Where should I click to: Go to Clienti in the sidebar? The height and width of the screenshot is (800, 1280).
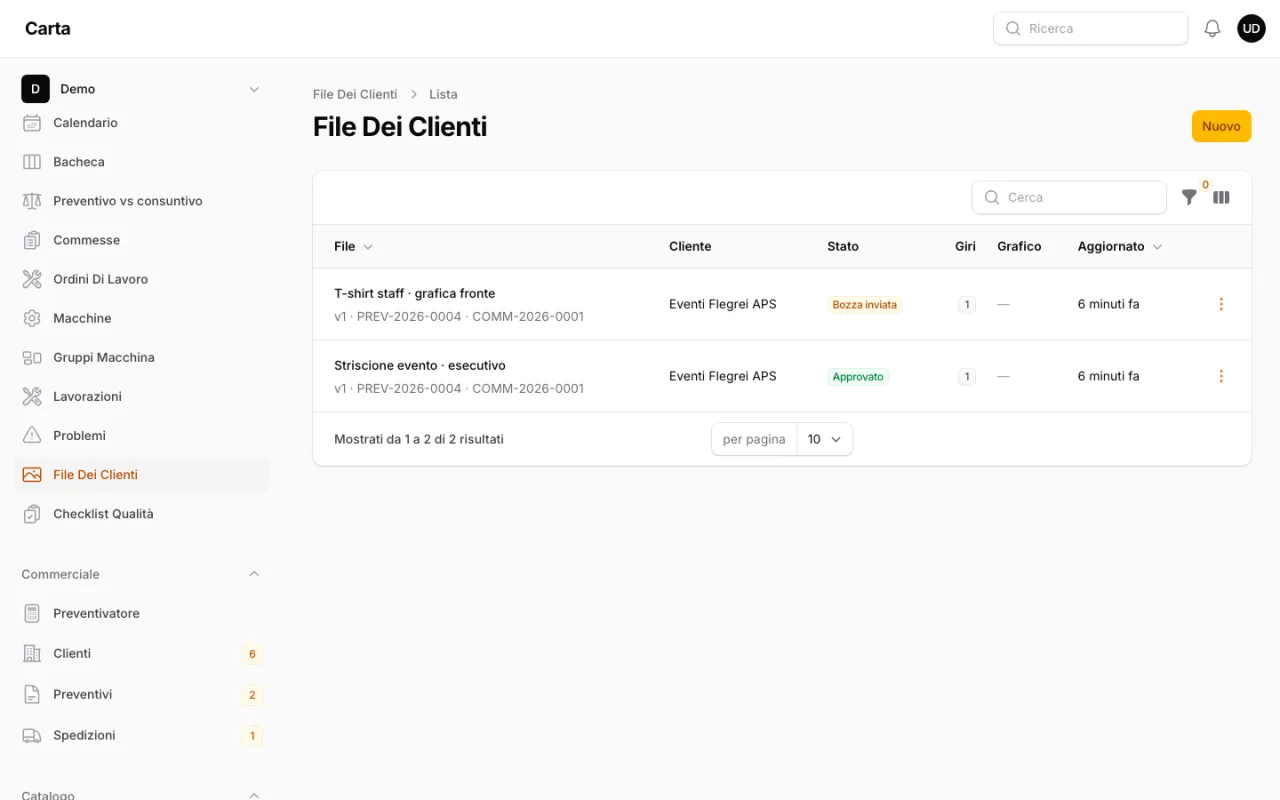point(141,653)
